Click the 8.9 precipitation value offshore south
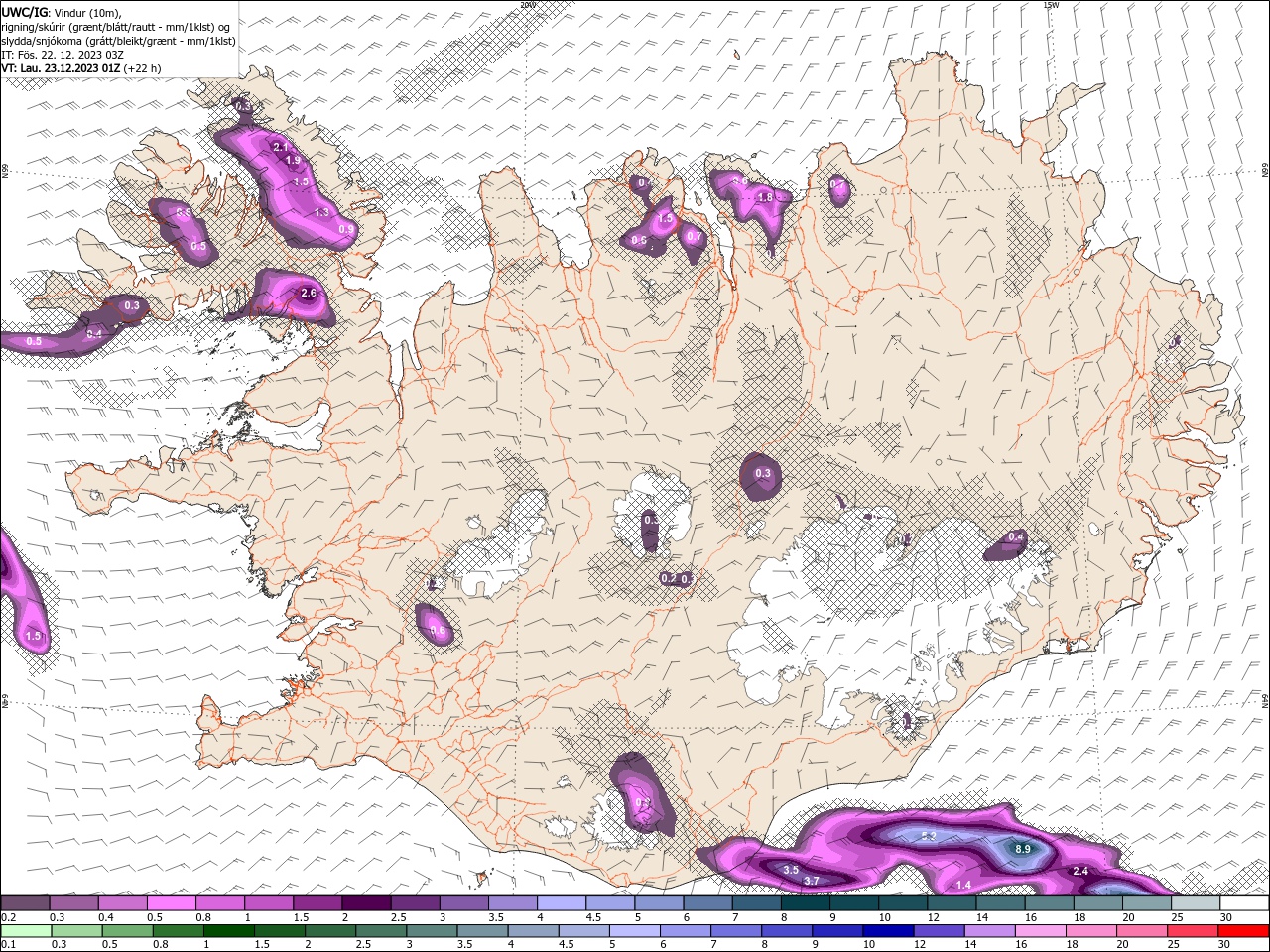The height and width of the screenshot is (952, 1270). pos(1024,850)
